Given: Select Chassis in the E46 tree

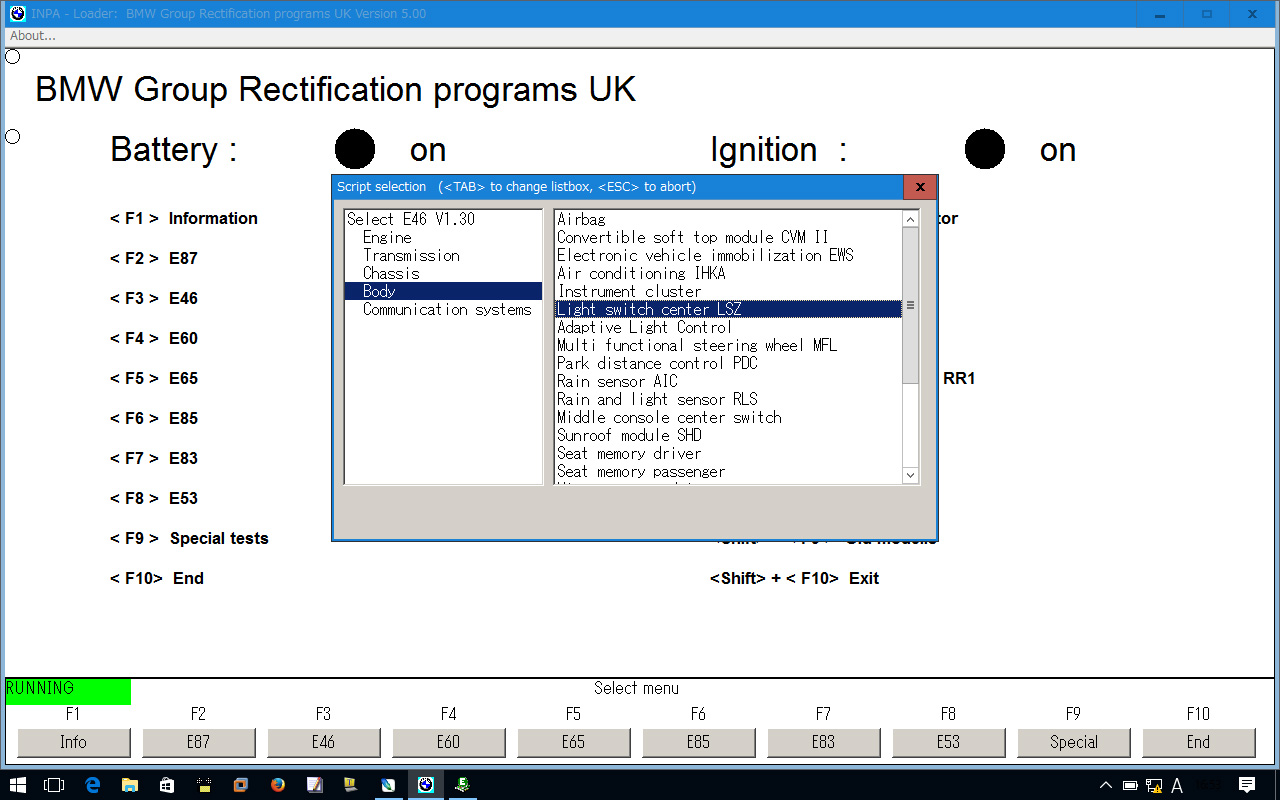Looking at the screenshot, I should [x=391, y=273].
